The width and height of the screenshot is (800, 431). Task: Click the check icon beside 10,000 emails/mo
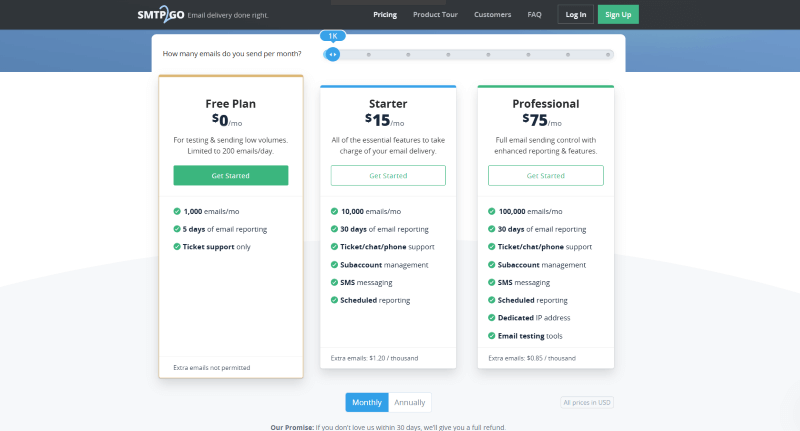pyautogui.click(x=334, y=211)
